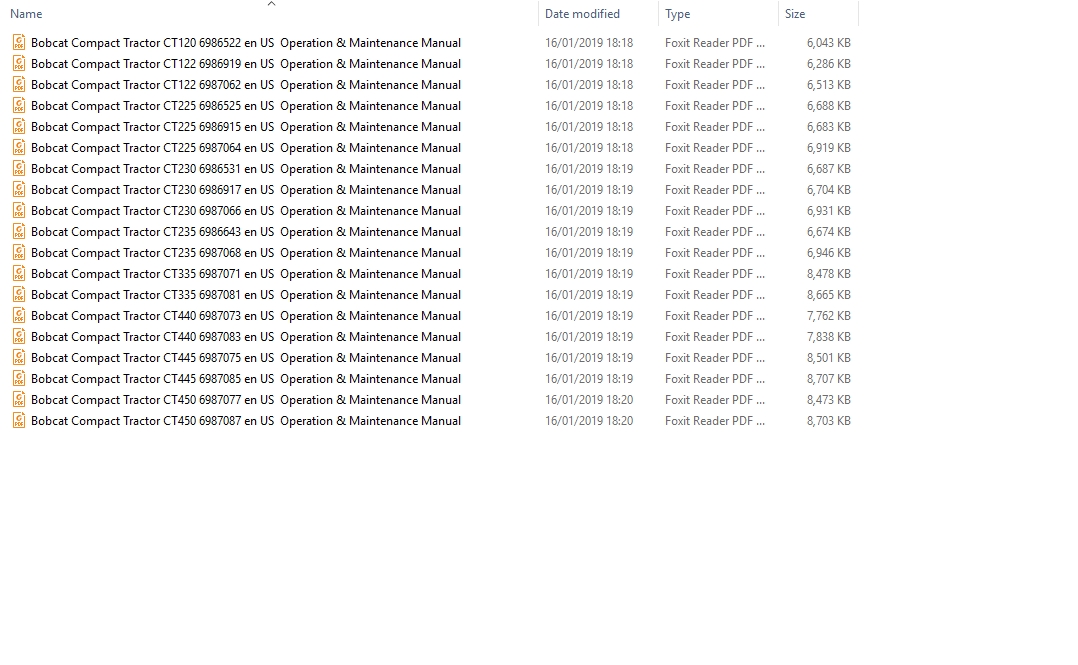Image resolution: width=1078 pixels, height=665 pixels.
Task: Click file name Bobcat Compact Tractor CT445 6987075
Action: (x=246, y=358)
